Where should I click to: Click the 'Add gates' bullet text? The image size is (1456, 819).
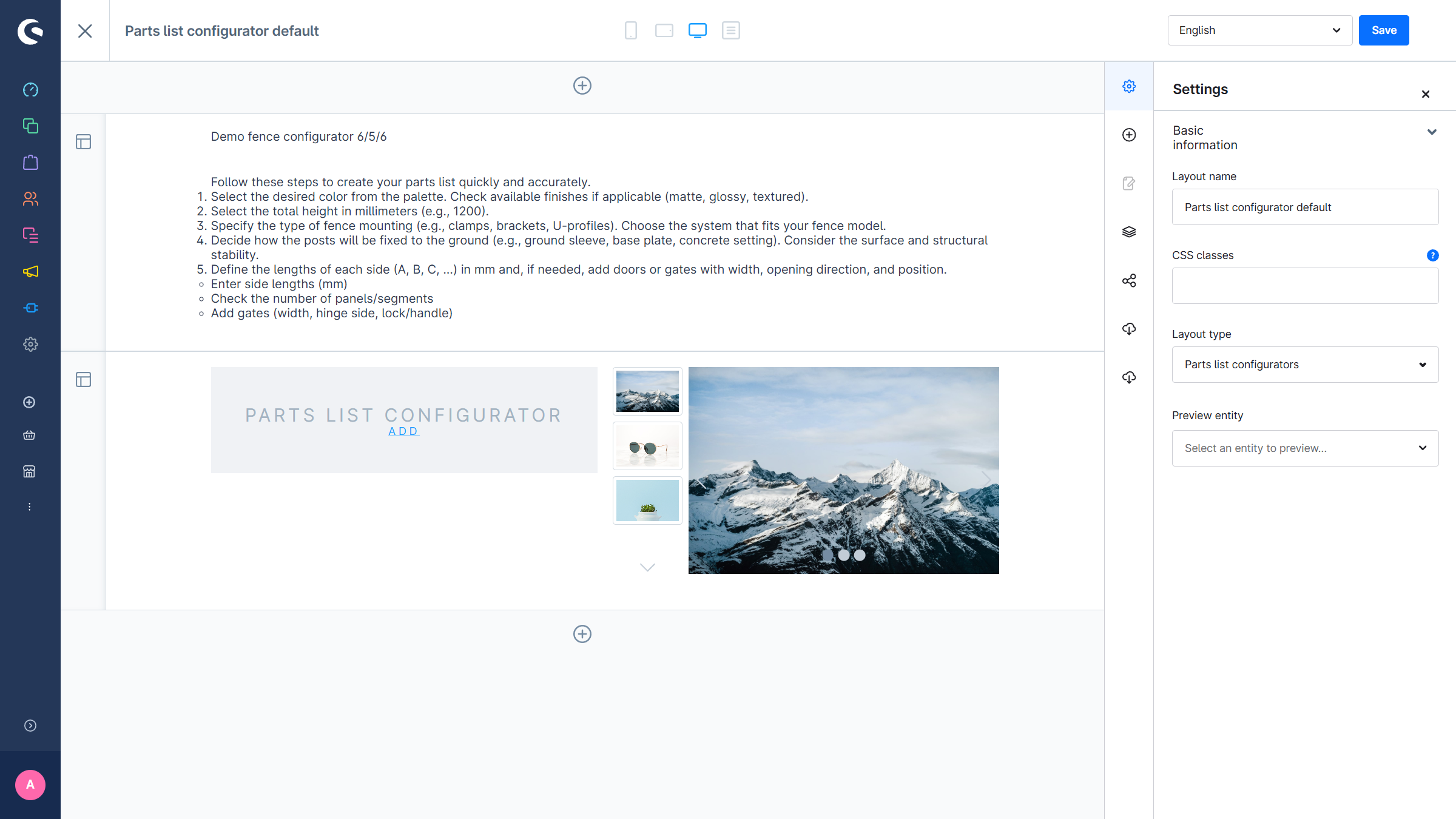tap(332, 313)
